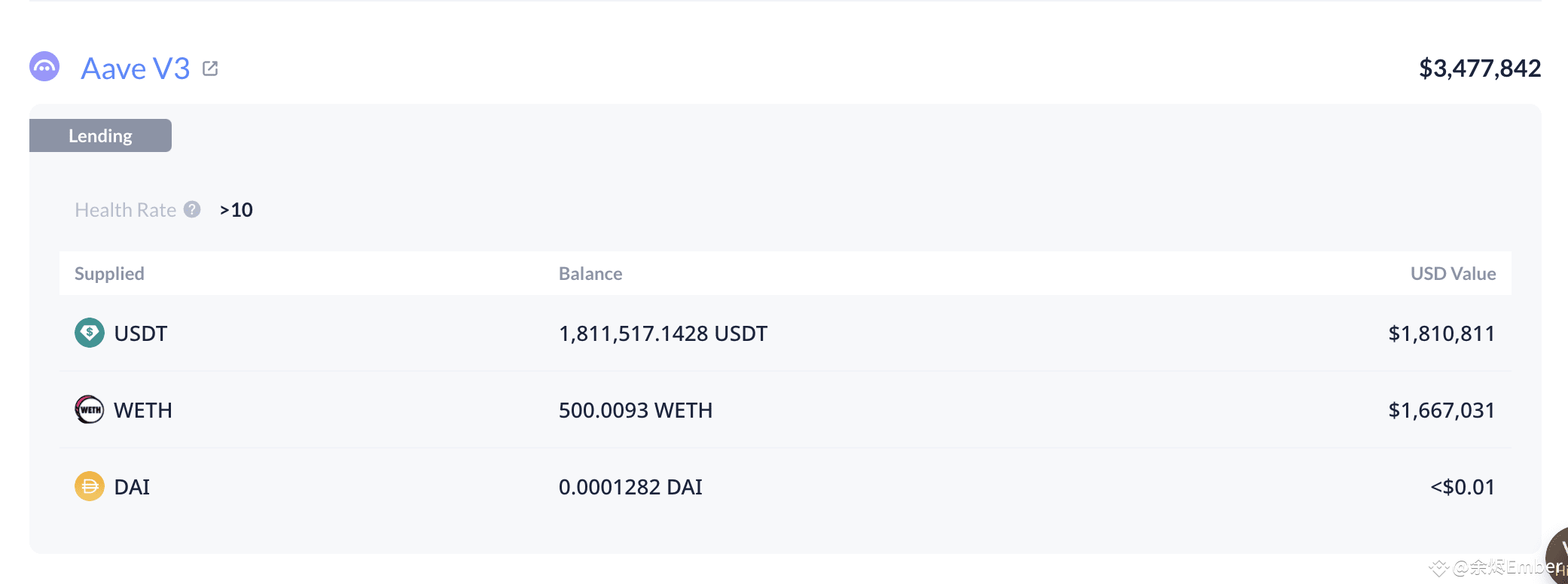Click the Supplied column header
This screenshot has width=1568, height=584.
pyautogui.click(x=109, y=273)
